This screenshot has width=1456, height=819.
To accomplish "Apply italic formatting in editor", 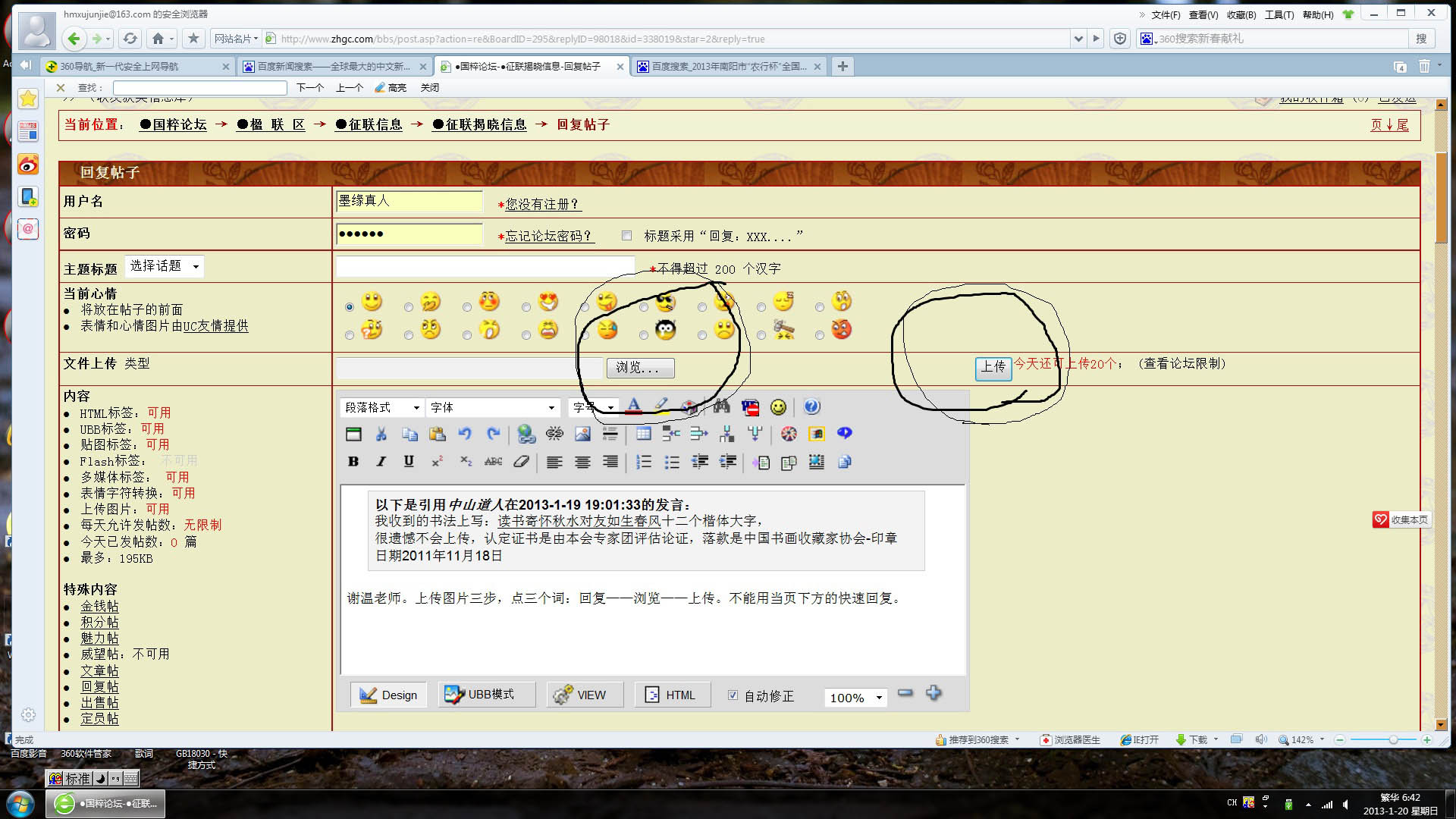I will click(381, 462).
